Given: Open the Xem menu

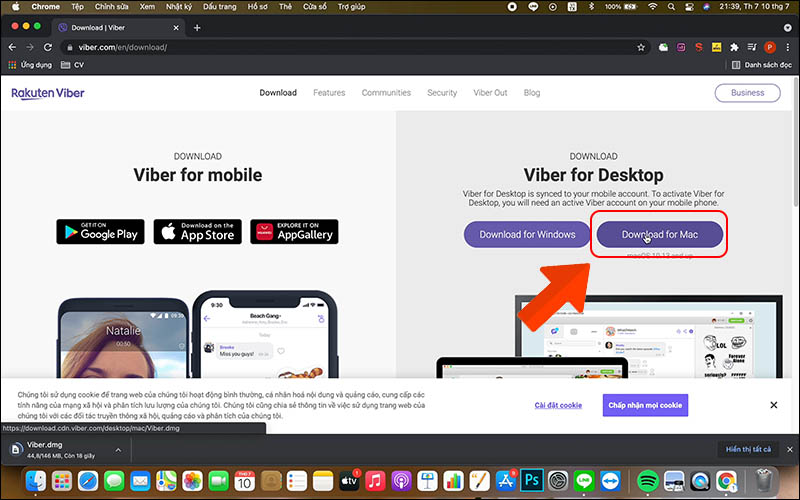Looking at the screenshot, I should click(x=147, y=7).
